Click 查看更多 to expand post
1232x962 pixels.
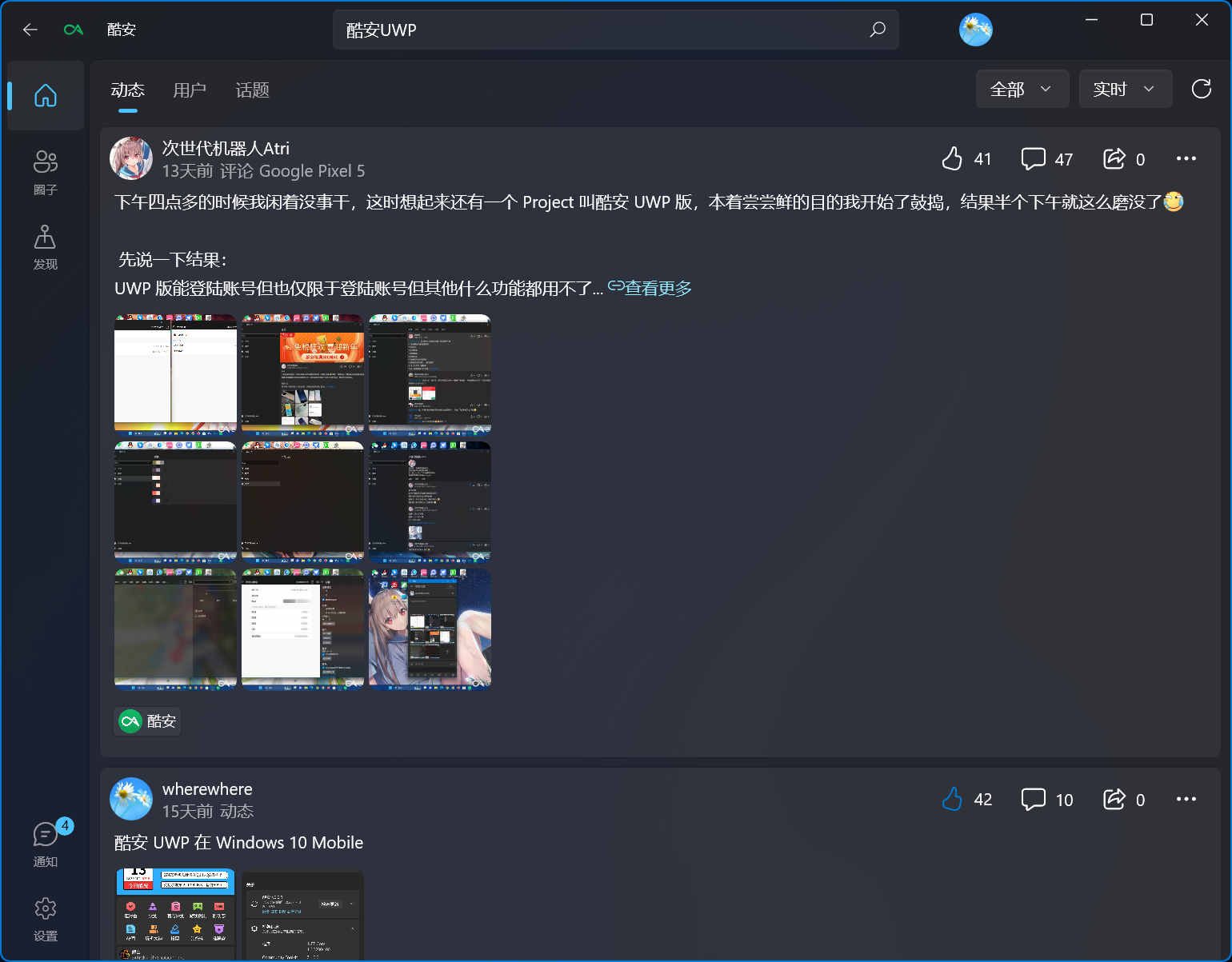point(650,288)
